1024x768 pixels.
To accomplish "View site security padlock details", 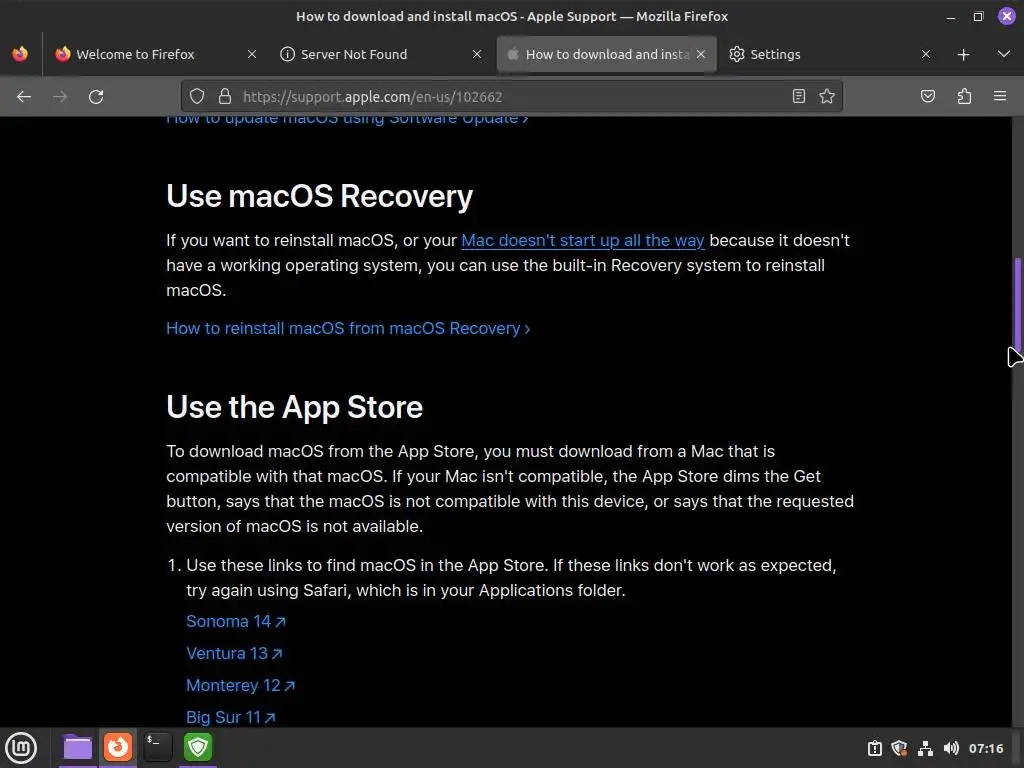I will coord(225,97).
